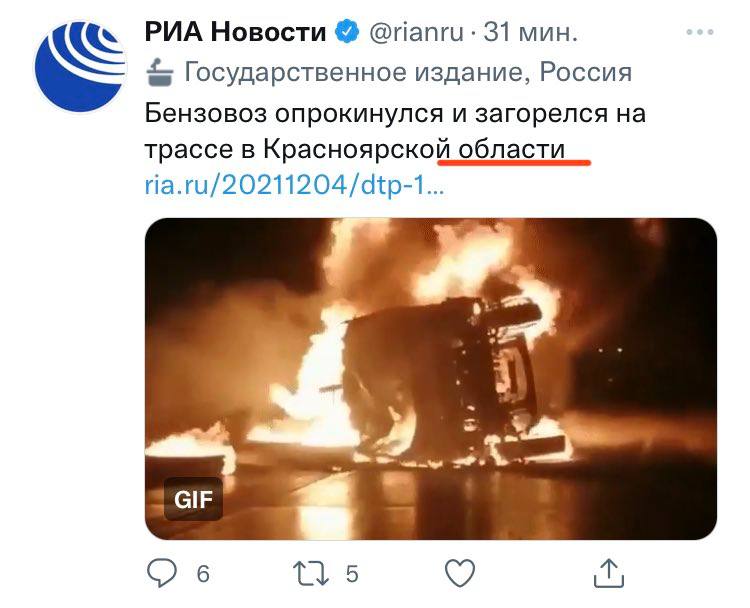The image size is (750, 608).
Task: Click the state-affiliated media podium icon
Action: coord(159,72)
